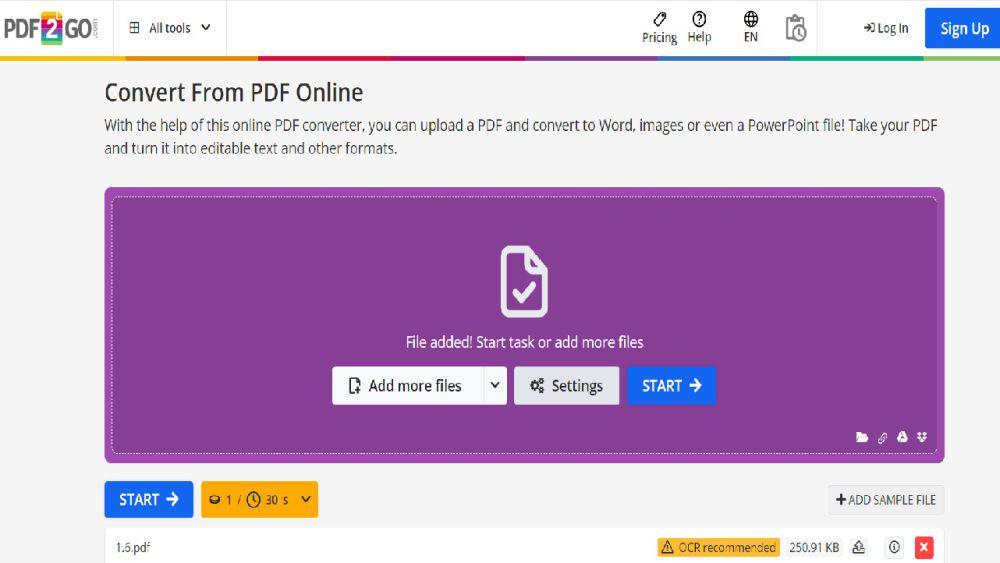Click START in the purple upload box
The width and height of the screenshot is (1000, 563).
pos(671,386)
